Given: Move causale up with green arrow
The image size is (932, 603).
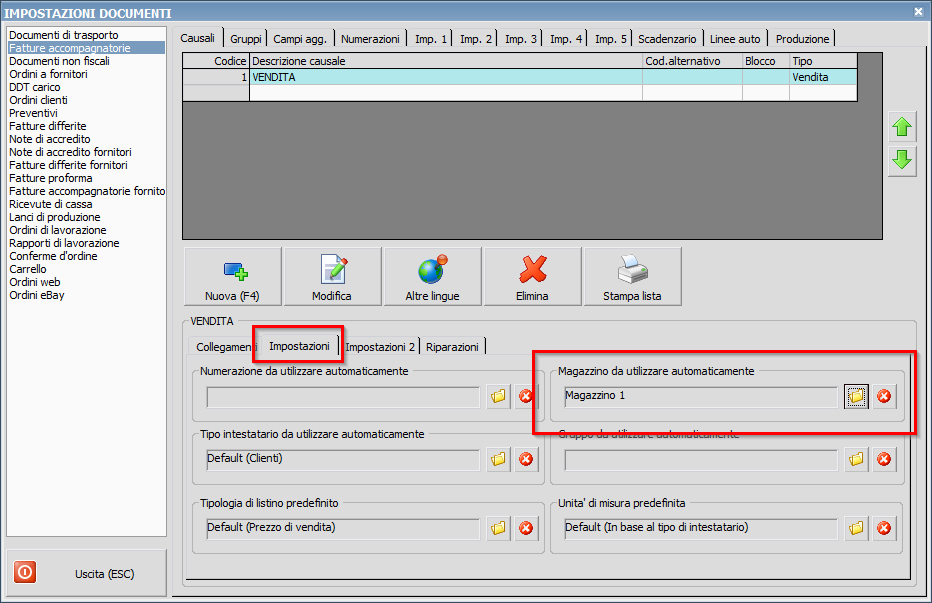Looking at the screenshot, I should (x=902, y=127).
